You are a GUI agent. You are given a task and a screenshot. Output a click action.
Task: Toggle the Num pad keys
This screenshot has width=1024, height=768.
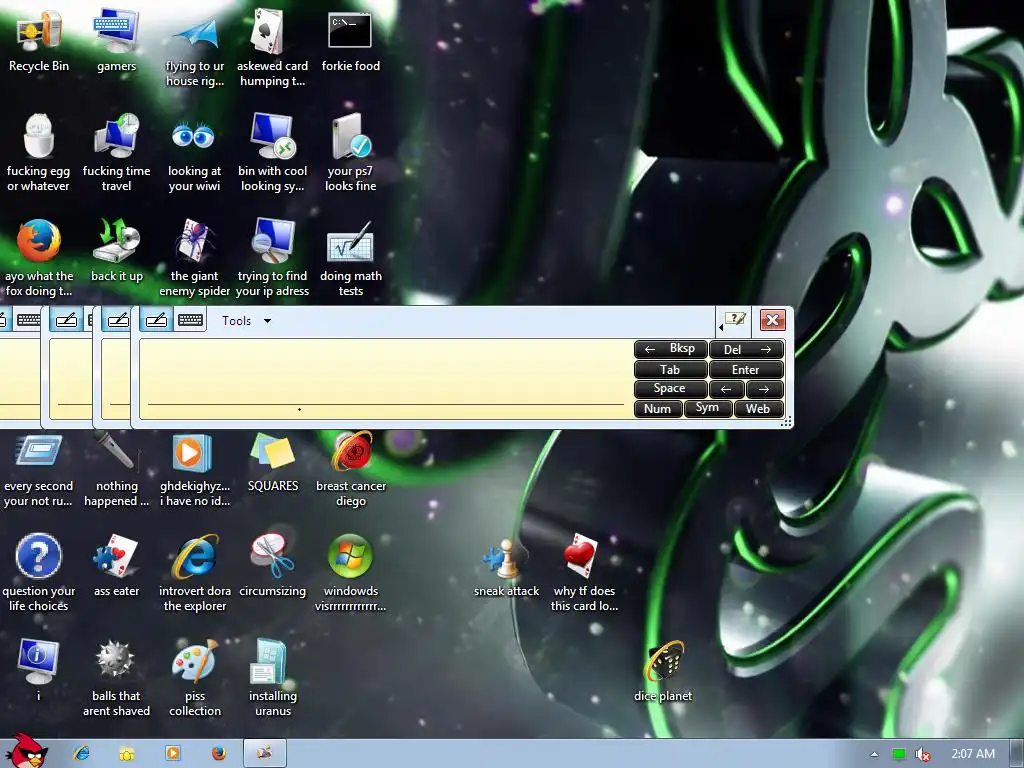pyautogui.click(x=658, y=409)
